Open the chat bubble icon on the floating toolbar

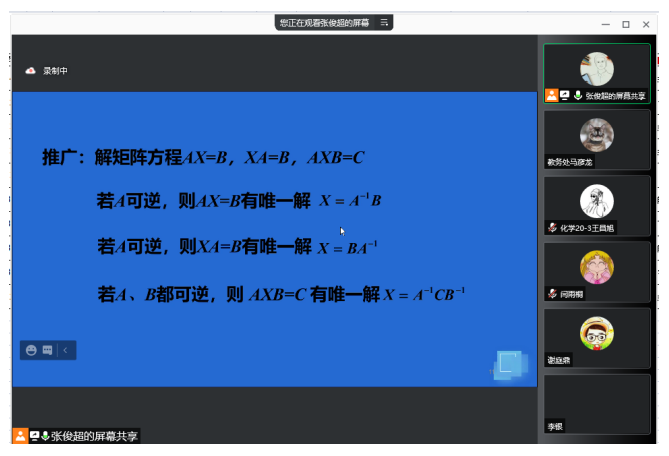tap(47, 350)
